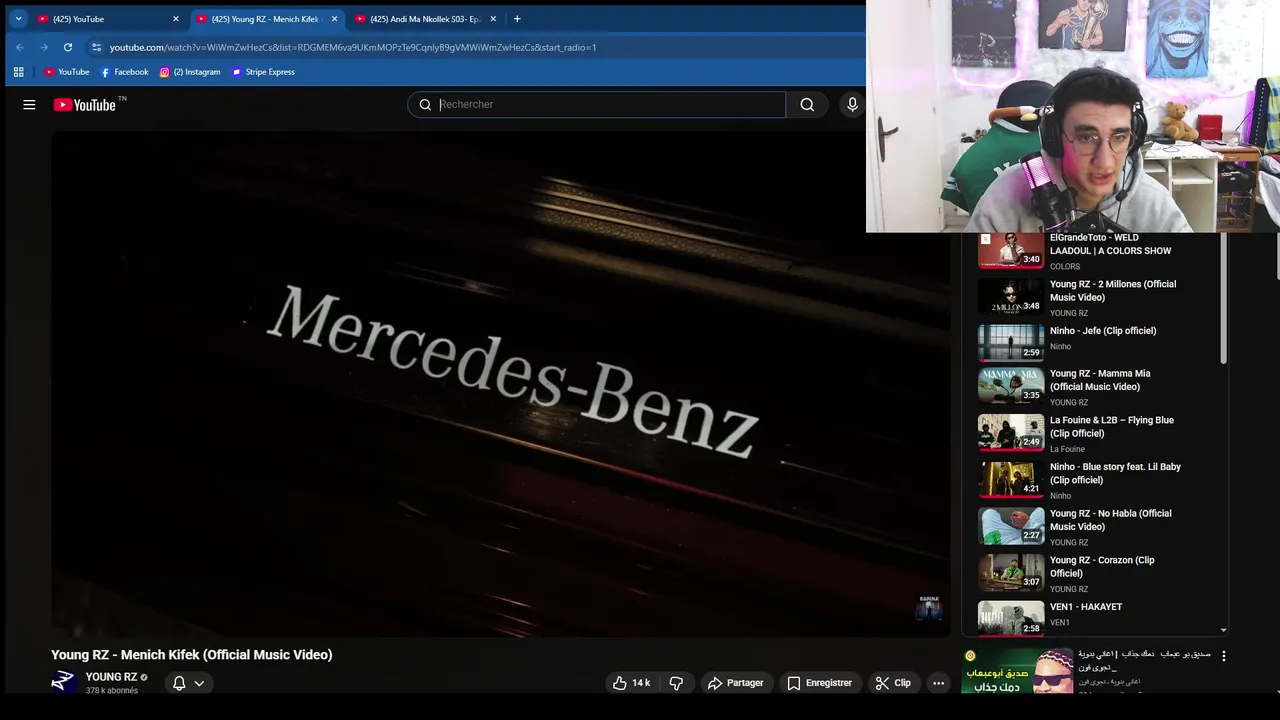
Task: Start voice search with microphone icon
Action: tap(852, 104)
